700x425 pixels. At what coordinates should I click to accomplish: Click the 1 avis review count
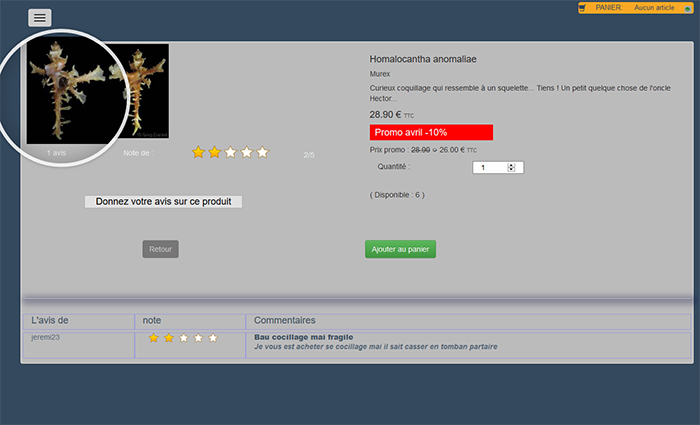[56, 153]
